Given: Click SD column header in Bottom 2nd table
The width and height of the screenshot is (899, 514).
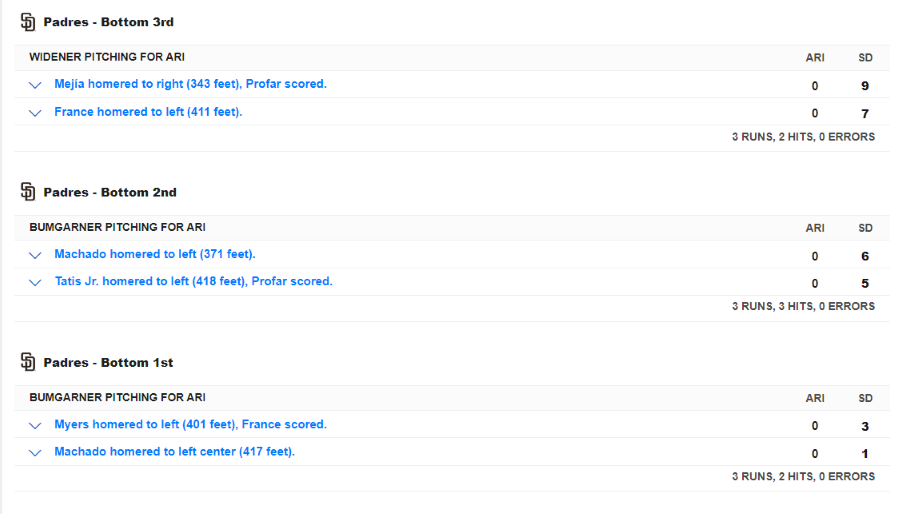Looking at the screenshot, I should coord(865,228).
